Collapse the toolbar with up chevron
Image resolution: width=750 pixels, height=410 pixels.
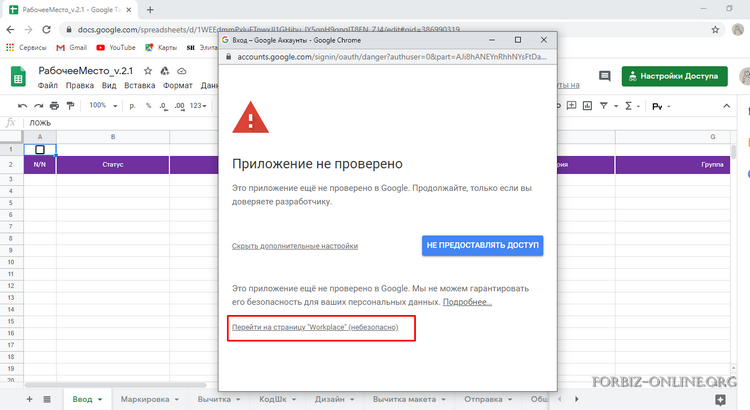click(x=726, y=106)
